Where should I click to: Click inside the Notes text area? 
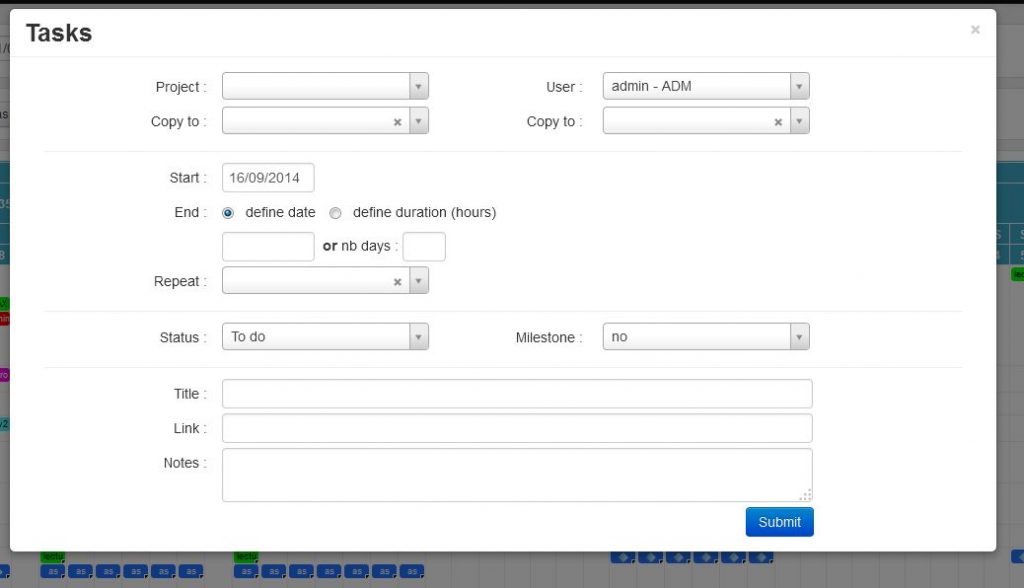[x=516, y=472]
